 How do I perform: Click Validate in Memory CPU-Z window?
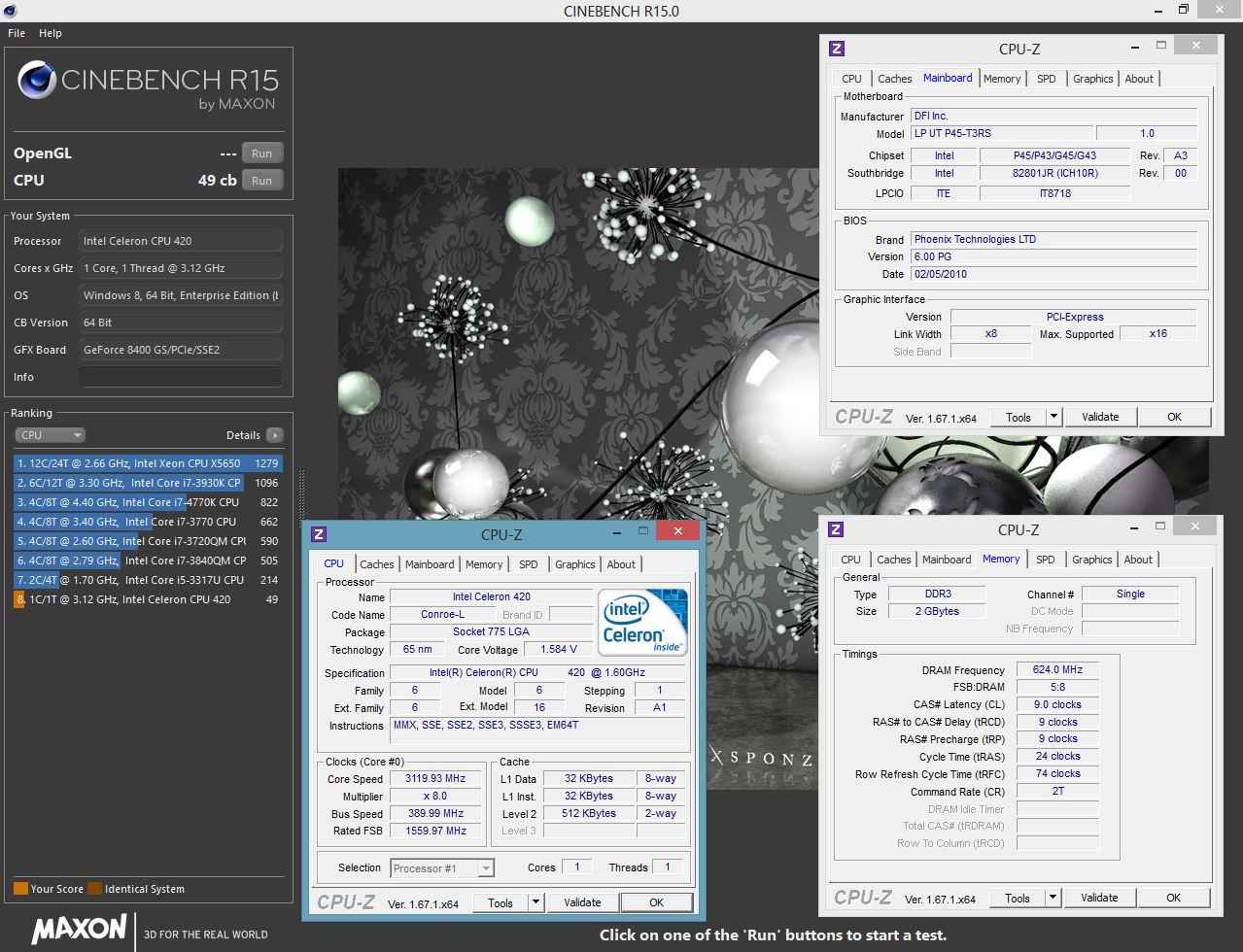1099,898
